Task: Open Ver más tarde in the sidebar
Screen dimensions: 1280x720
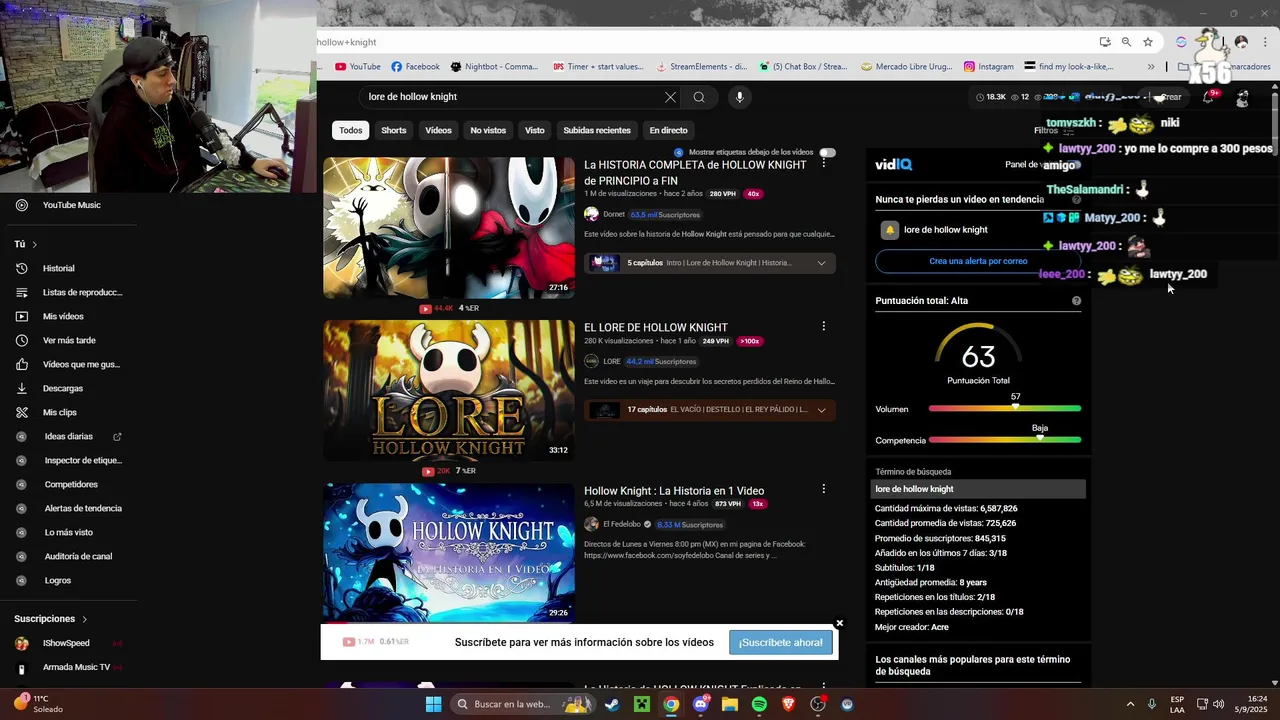Action: point(68,340)
